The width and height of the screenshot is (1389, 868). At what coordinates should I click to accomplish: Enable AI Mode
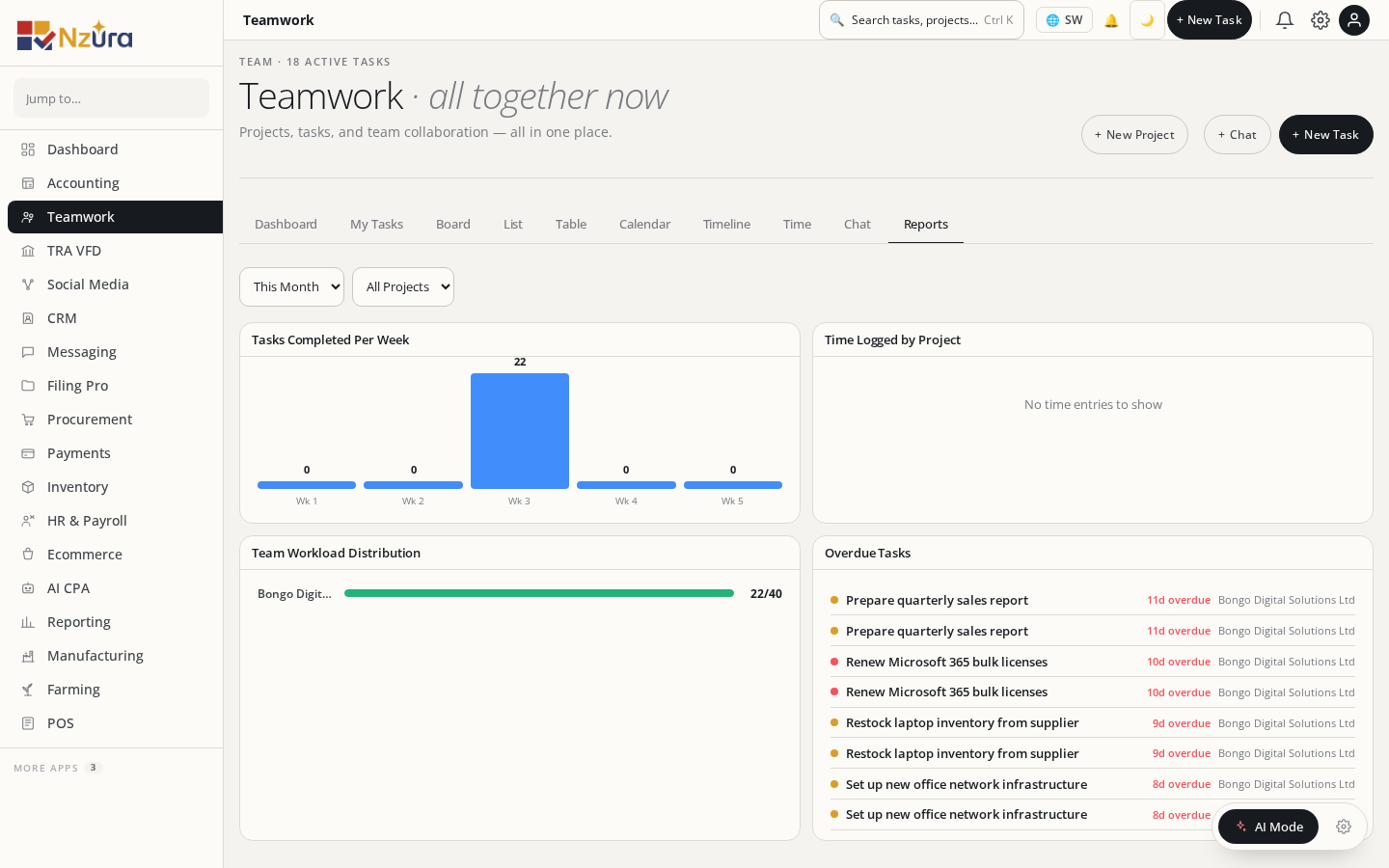tap(1268, 827)
